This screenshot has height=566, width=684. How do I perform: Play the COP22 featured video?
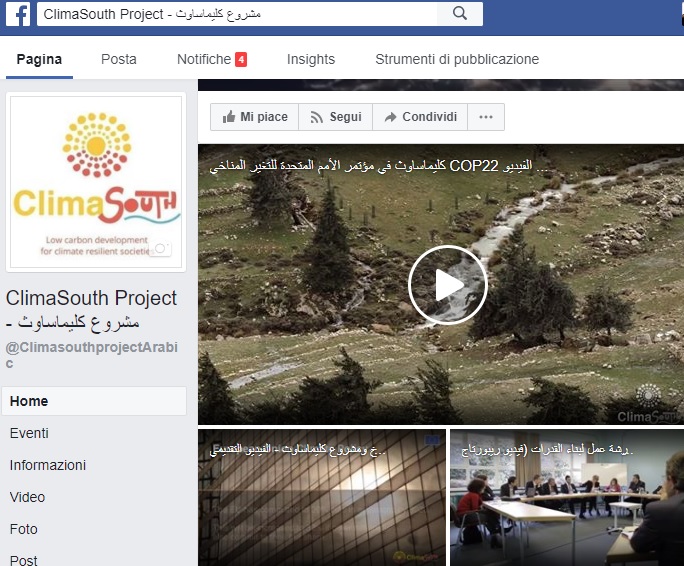click(448, 285)
